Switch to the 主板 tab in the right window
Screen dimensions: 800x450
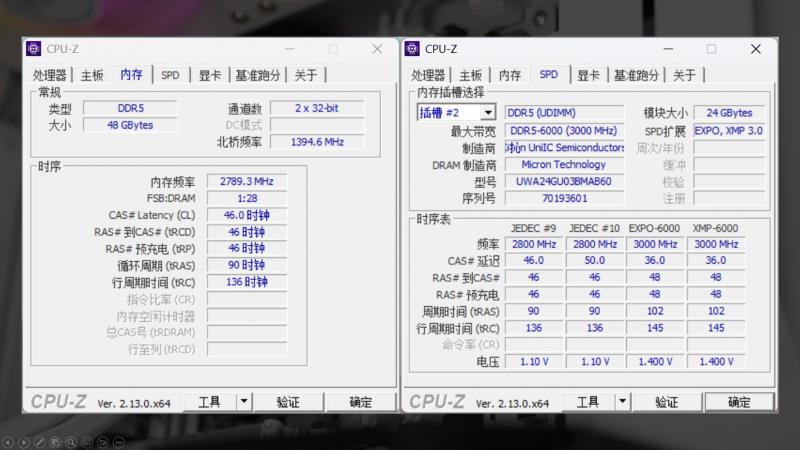471,76
